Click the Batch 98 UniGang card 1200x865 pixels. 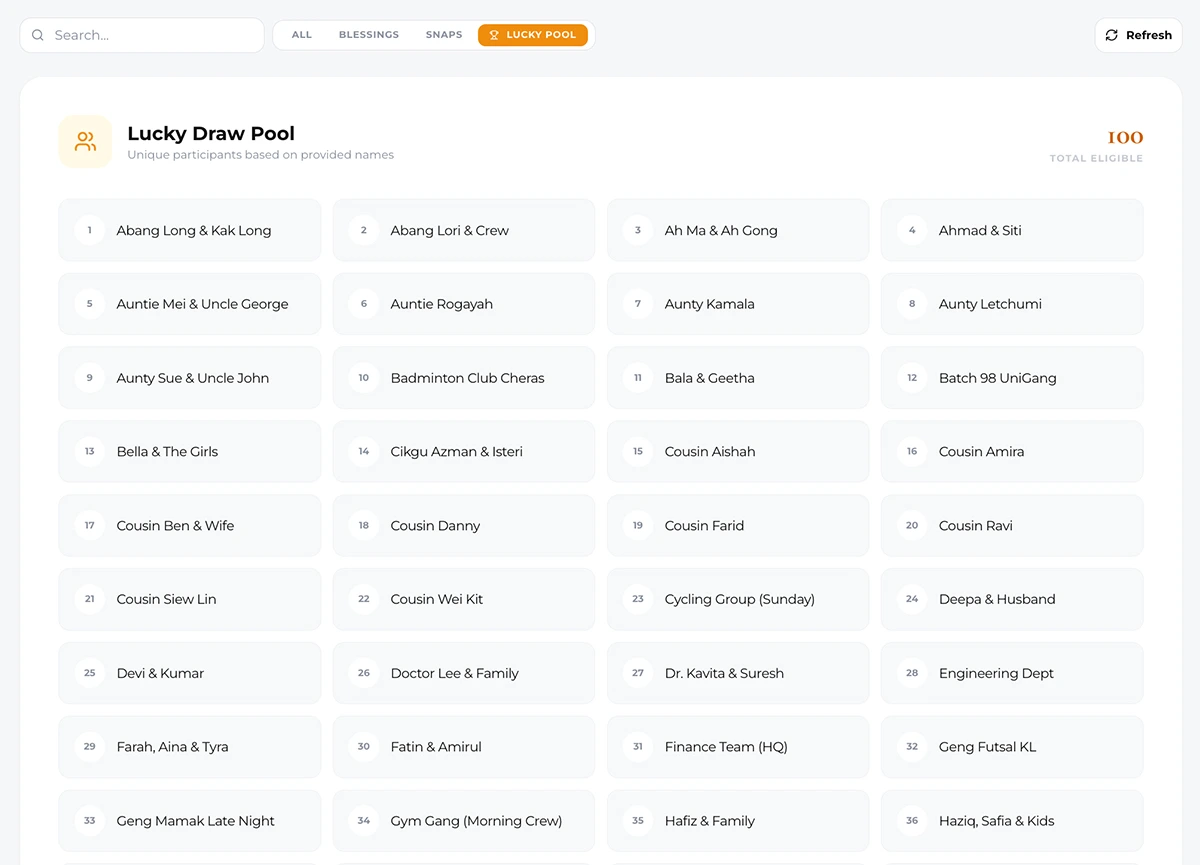pyautogui.click(x=1011, y=378)
